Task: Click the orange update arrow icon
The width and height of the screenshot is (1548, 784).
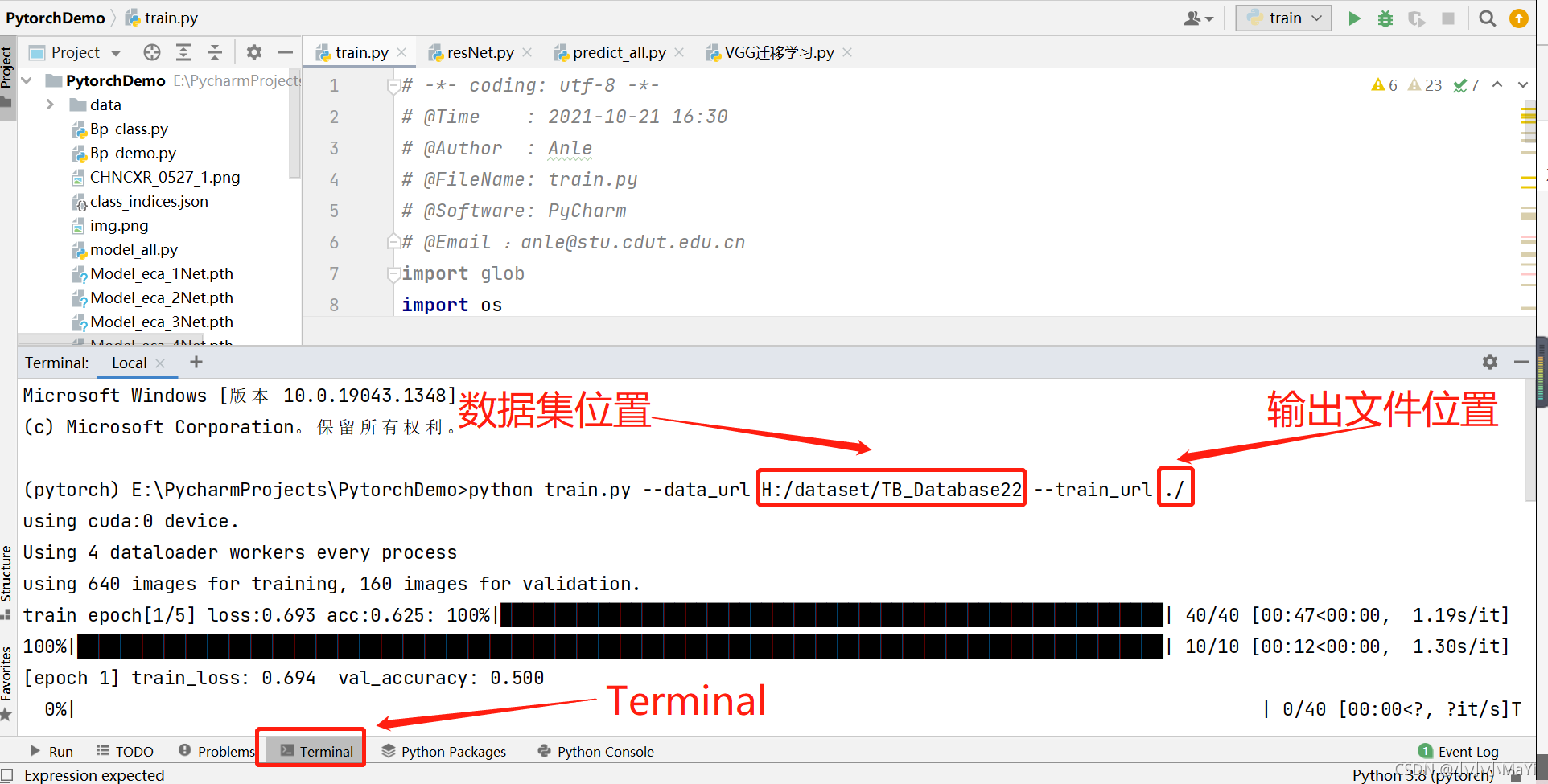Action: tap(1519, 18)
